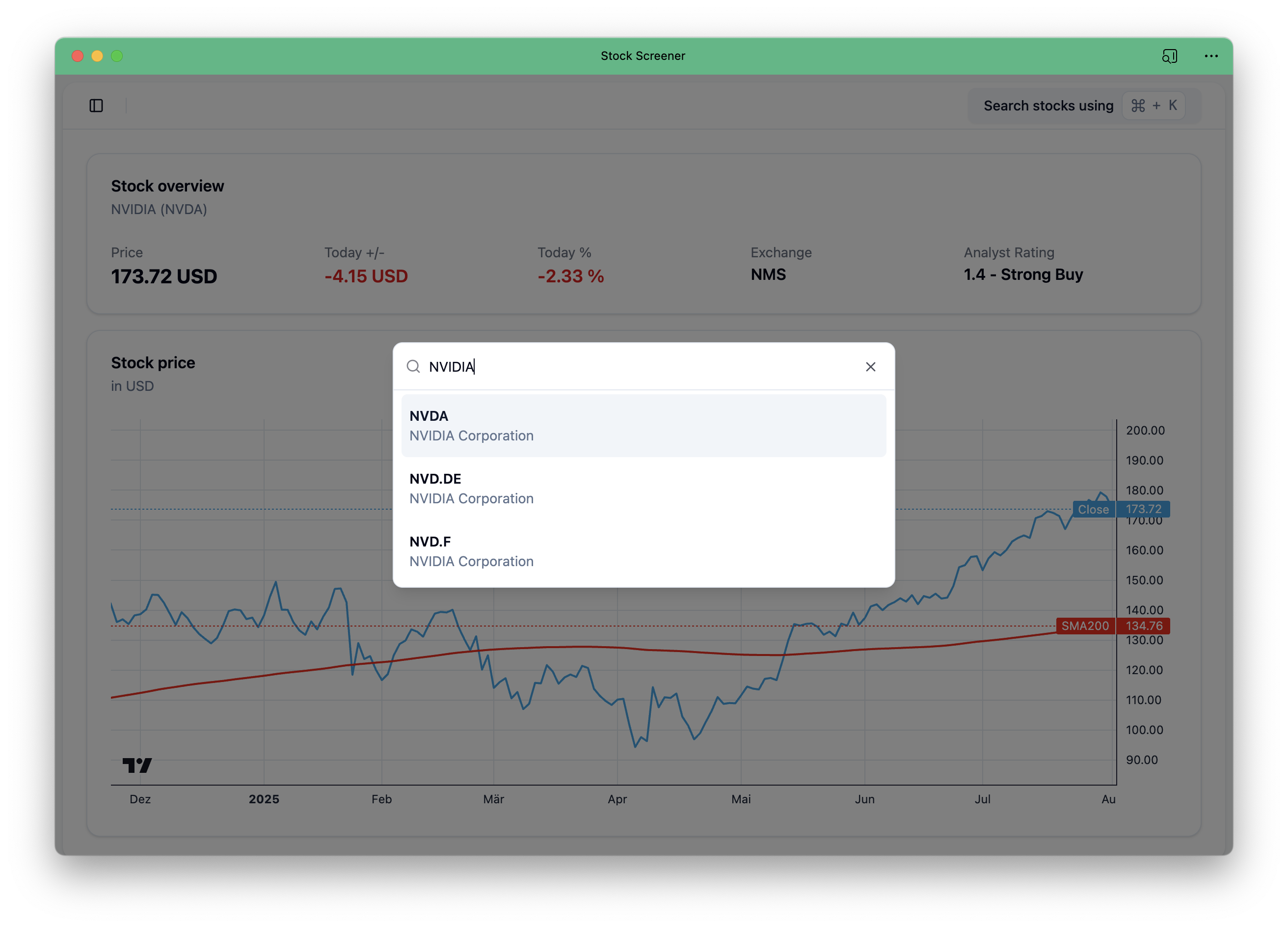Clear the search with the X icon
This screenshot has height=928, width=1288.
tap(870, 367)
